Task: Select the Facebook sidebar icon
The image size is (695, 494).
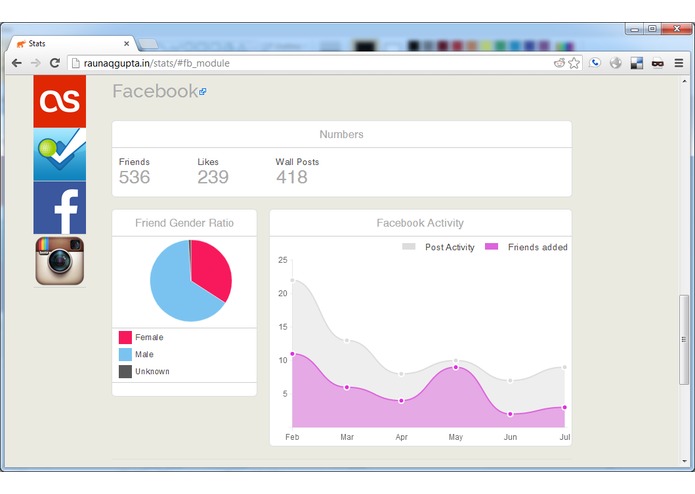Action: pyautogui.click(x=60, y=207)
